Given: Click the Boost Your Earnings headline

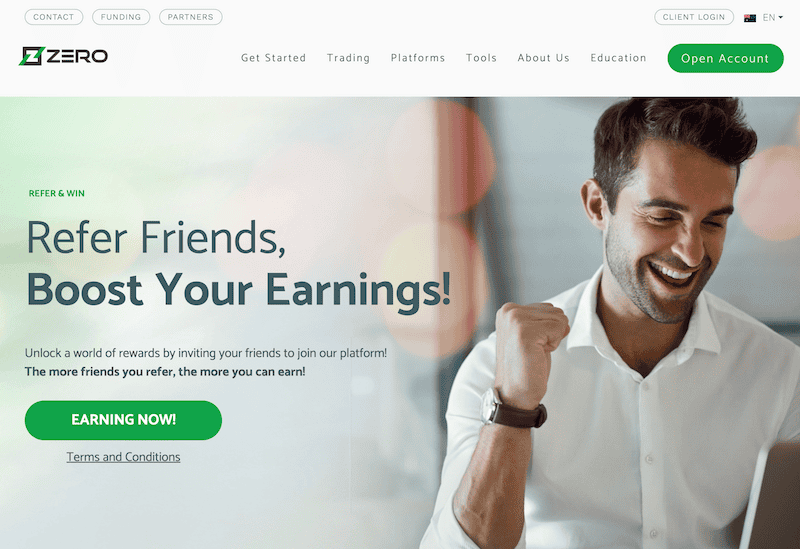Looking at the screenshot, I should click(x=239, y=290).
